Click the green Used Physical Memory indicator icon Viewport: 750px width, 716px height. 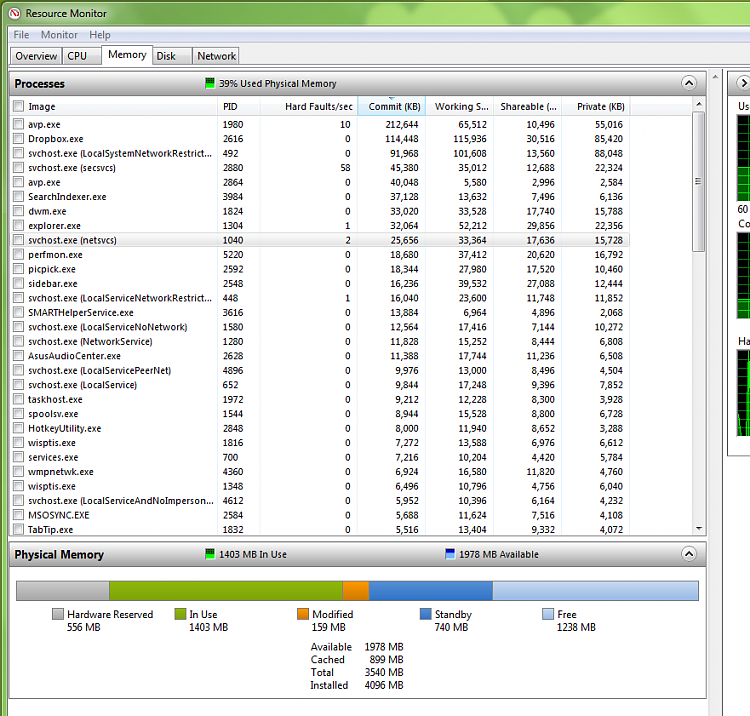click(210, 83)
